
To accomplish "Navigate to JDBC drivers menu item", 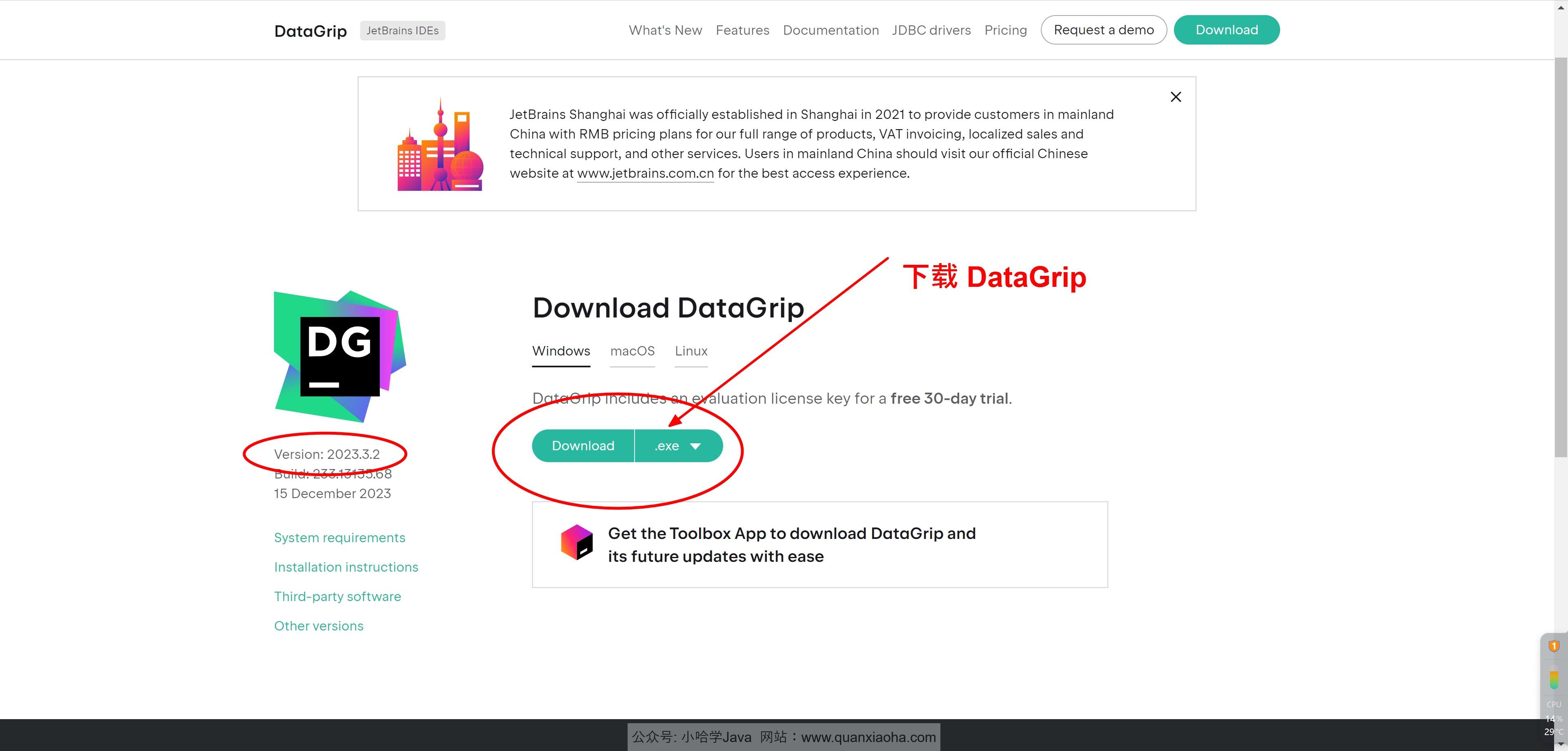I will click(x=931, y=30).
